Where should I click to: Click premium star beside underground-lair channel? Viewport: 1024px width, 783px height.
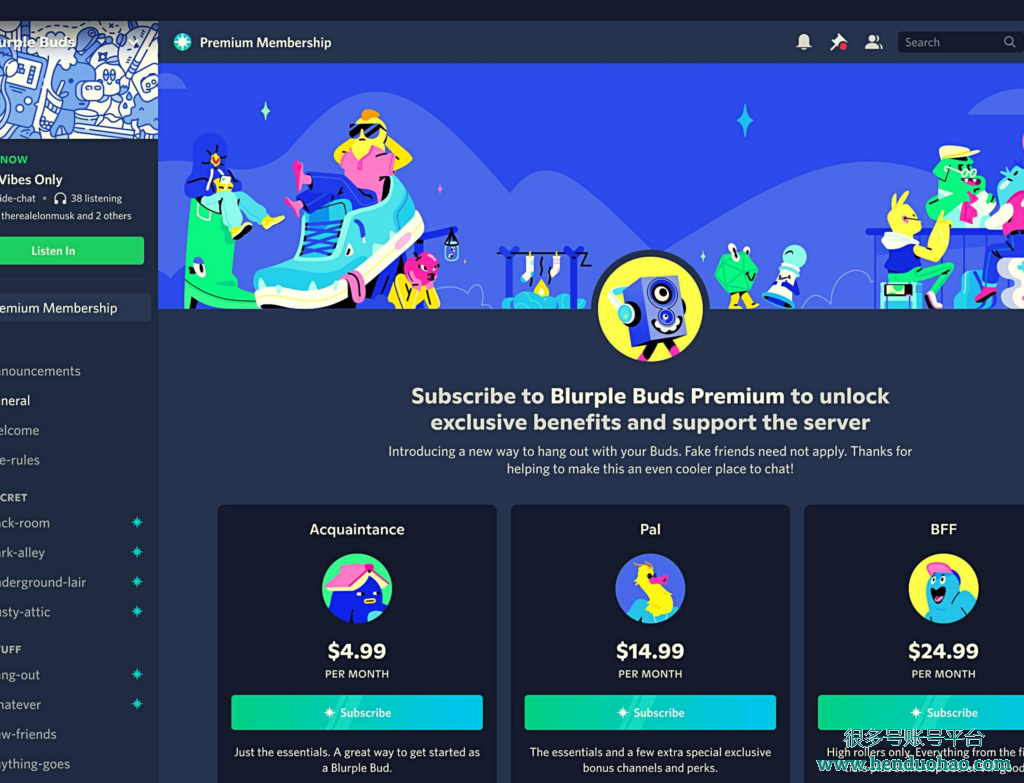coord(137,581)
